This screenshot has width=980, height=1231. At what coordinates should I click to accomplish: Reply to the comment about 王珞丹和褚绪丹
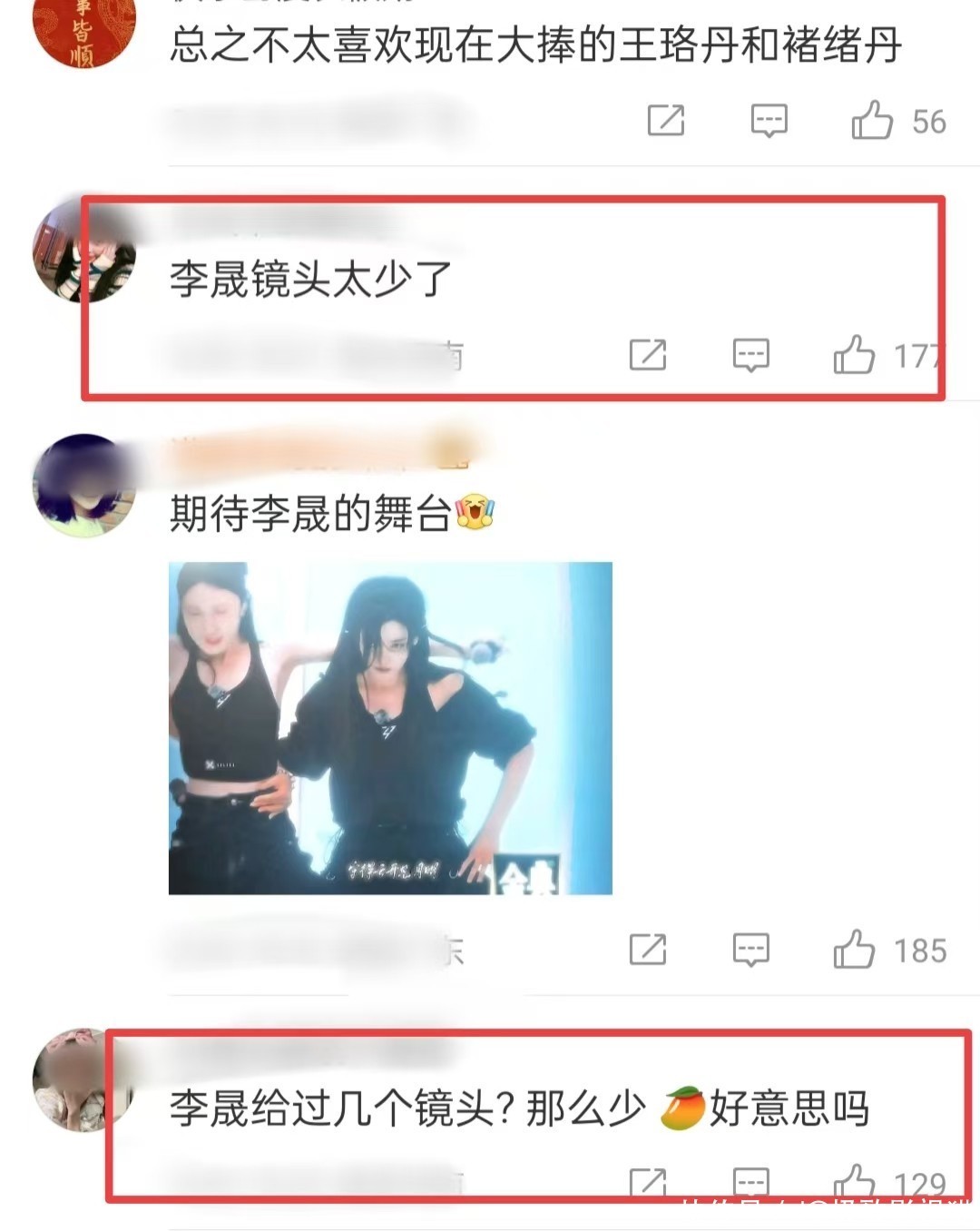(769, 120)
